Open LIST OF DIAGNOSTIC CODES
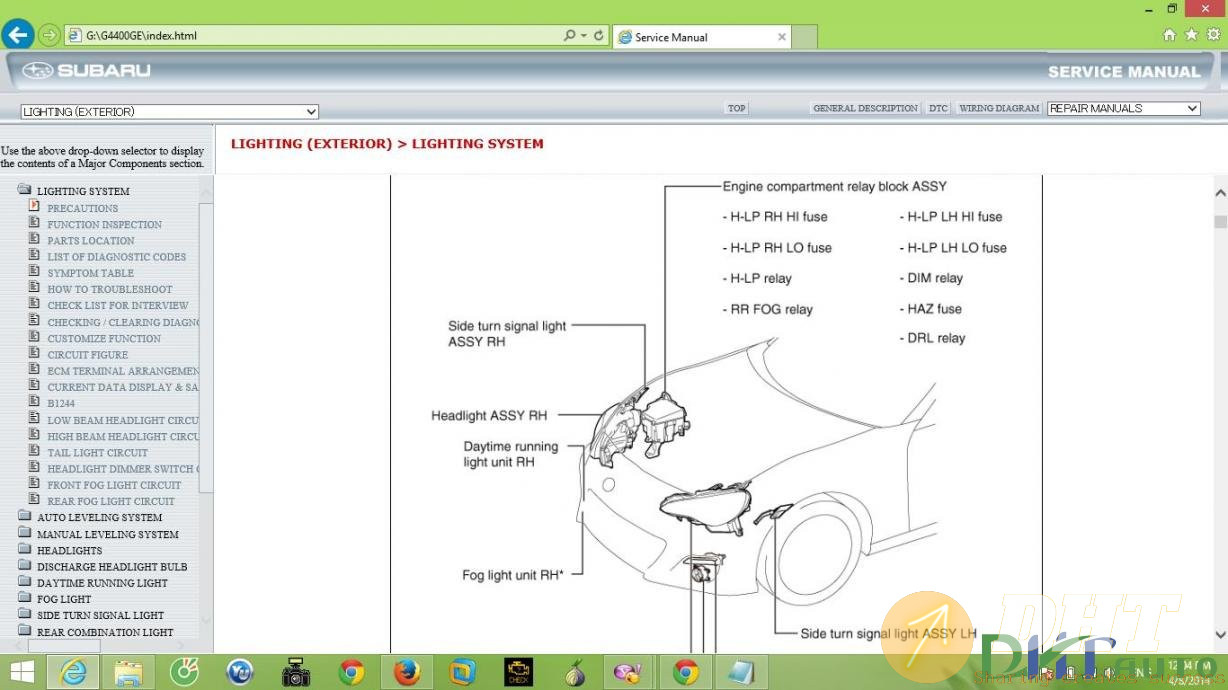 click(116, 257)
